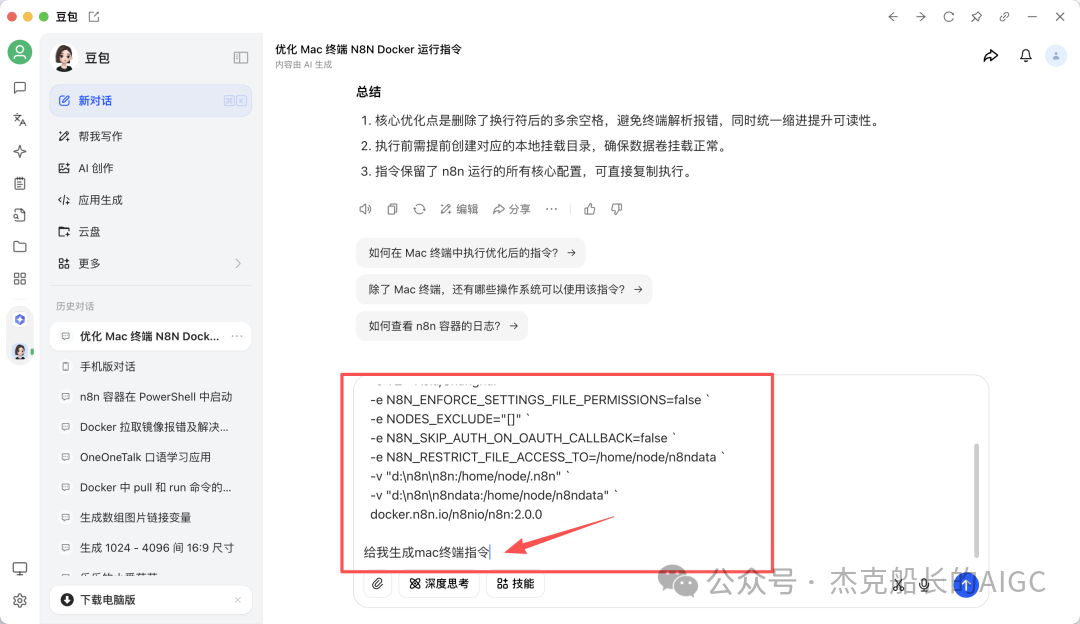Open 生成 1024 - 4096 间 16:9 尺寸 conversation
This screenshot has width=1080, height=624.
click(x=151, y=548)
